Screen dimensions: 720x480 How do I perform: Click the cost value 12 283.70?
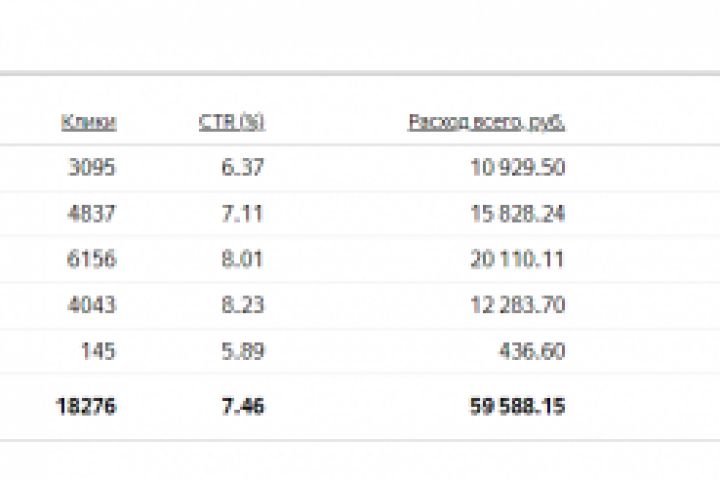pyautogui.click(x=517, y=306)
